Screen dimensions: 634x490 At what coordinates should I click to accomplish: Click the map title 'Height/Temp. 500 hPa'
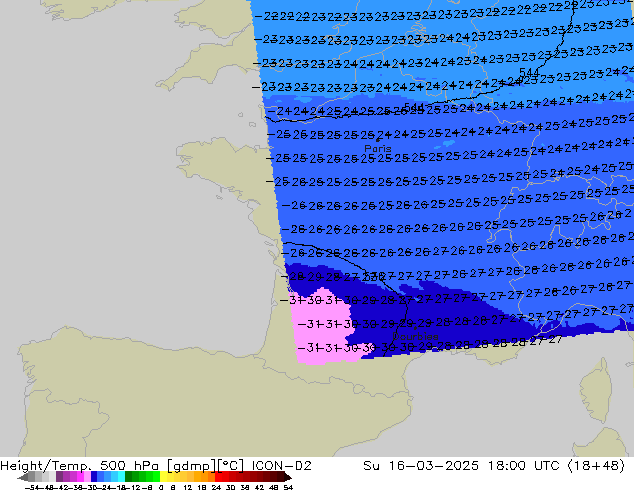pyautogui.click(x=79, y=466)
